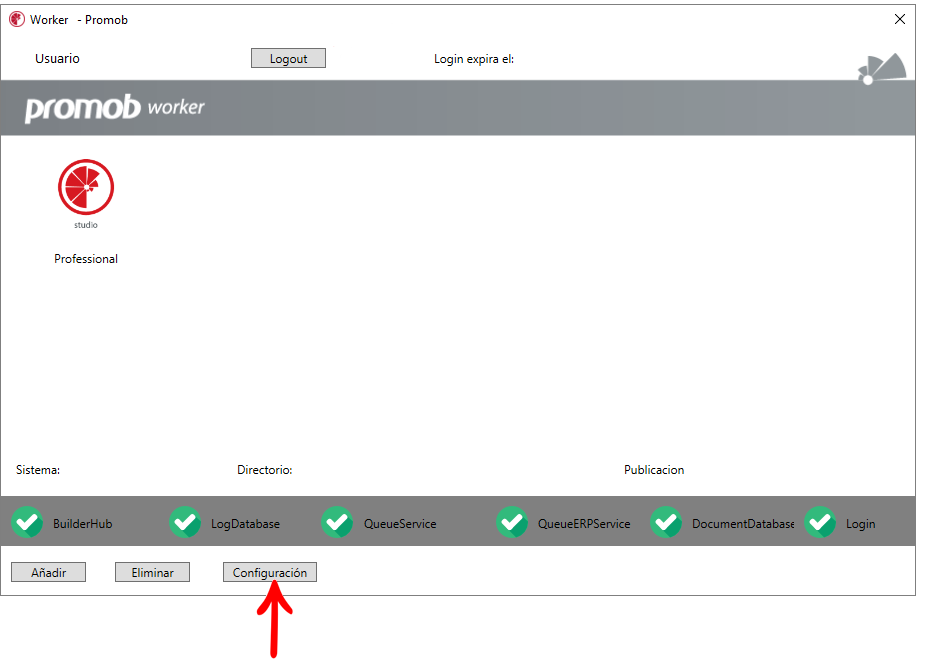Click the Eliminar button
This screenshot has height=670, width=929.
click(152, 572)
